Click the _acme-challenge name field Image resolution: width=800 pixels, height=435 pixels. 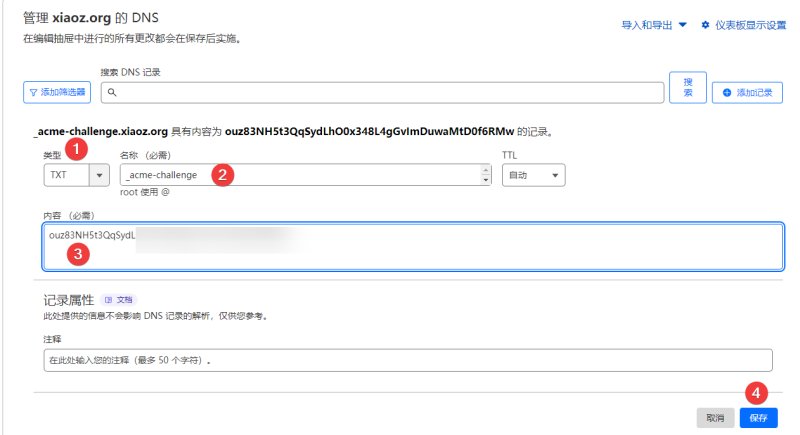[306, 175]
